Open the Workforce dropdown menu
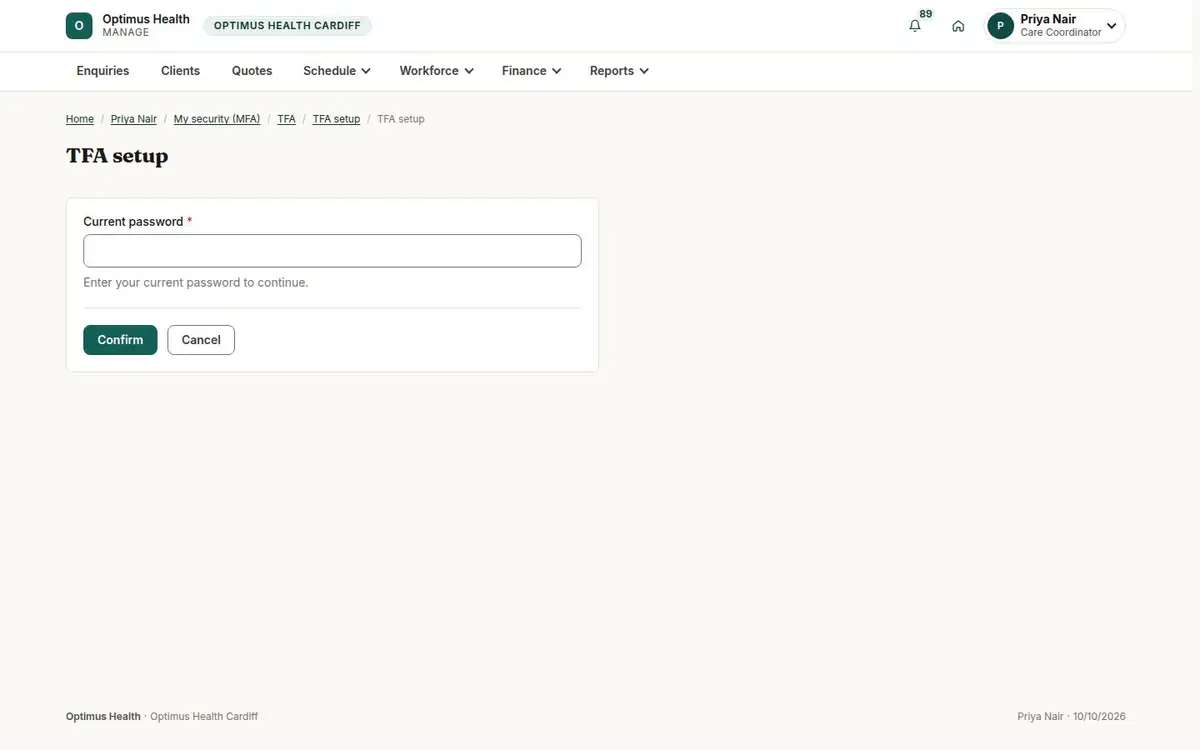1200x750 pixels. (437, 71)
